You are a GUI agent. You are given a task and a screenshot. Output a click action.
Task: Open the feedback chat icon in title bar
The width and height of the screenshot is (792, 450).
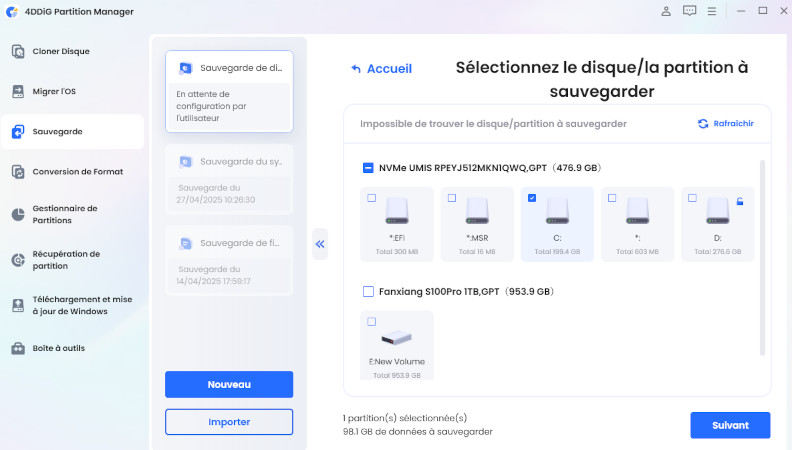[689, 11]
